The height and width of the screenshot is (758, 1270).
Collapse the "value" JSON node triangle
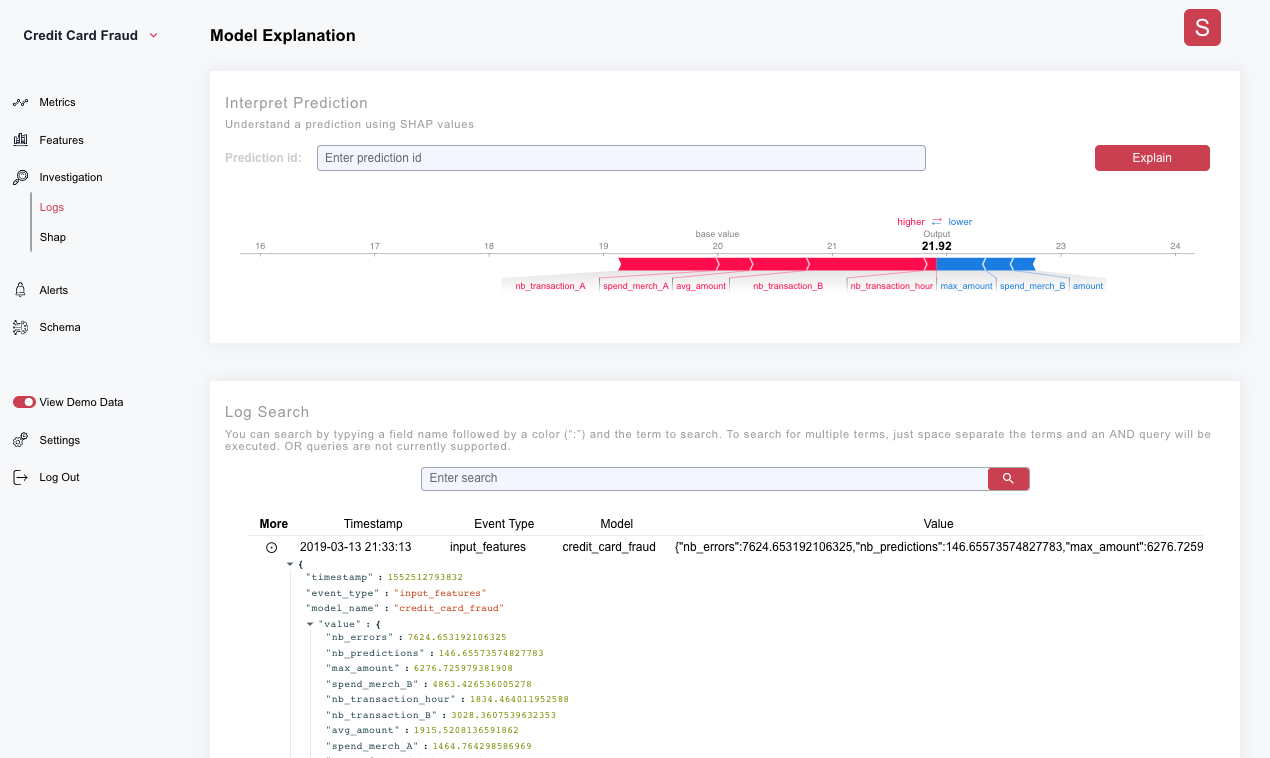[310, 624]
